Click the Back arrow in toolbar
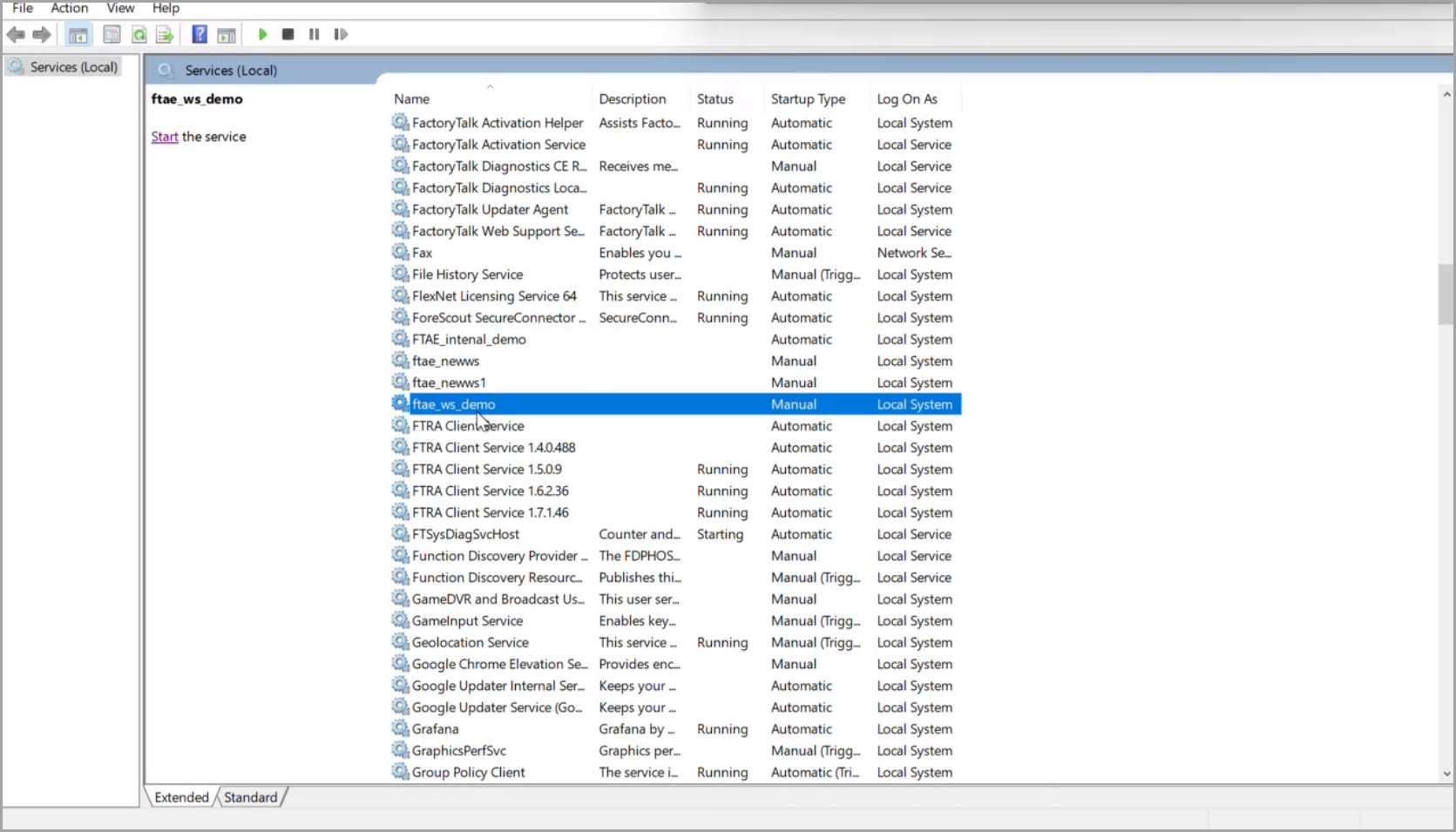 coord(16,35)
